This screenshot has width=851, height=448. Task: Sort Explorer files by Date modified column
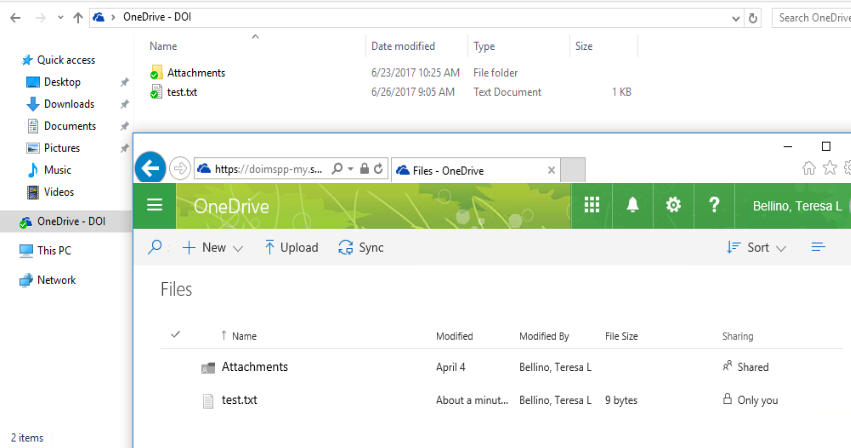tap(403, 46)
